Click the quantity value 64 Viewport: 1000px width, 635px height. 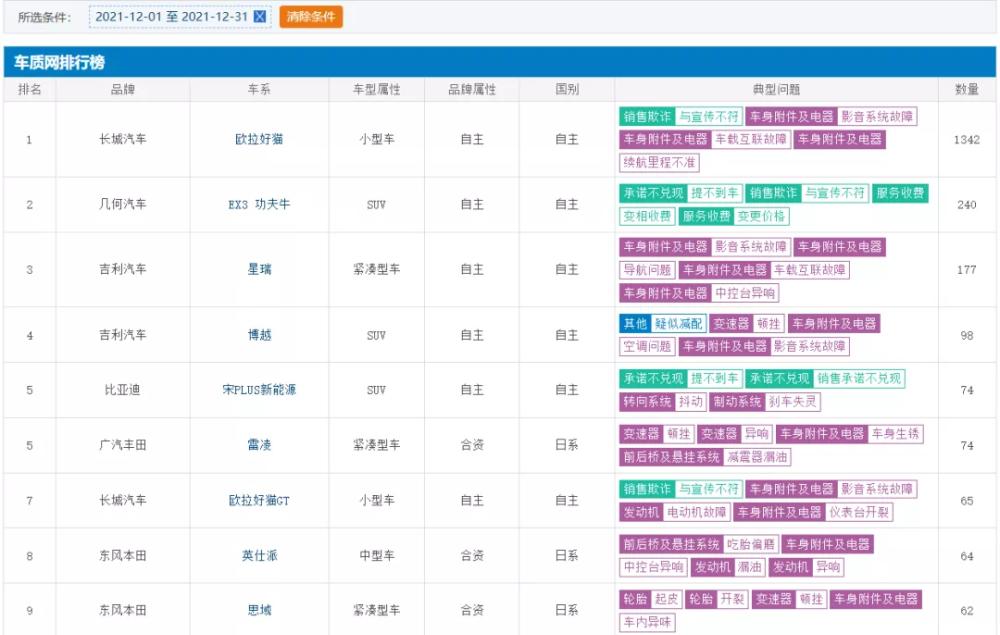[966, 556]
